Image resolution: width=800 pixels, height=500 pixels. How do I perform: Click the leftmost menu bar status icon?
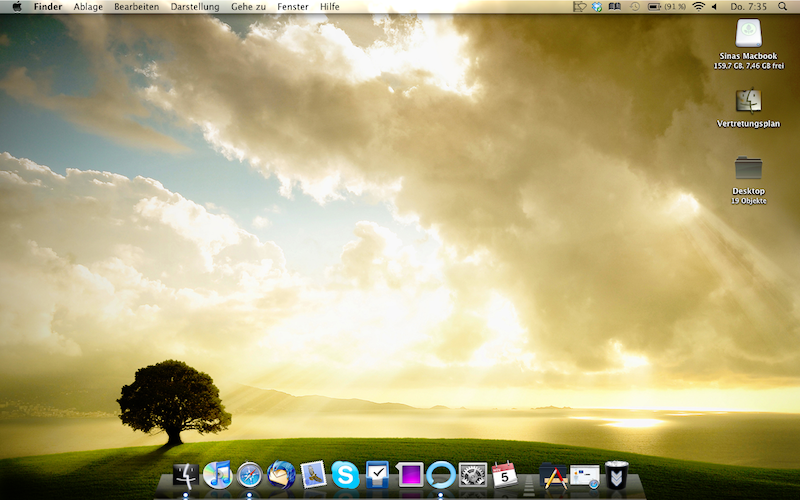[579, 7]
